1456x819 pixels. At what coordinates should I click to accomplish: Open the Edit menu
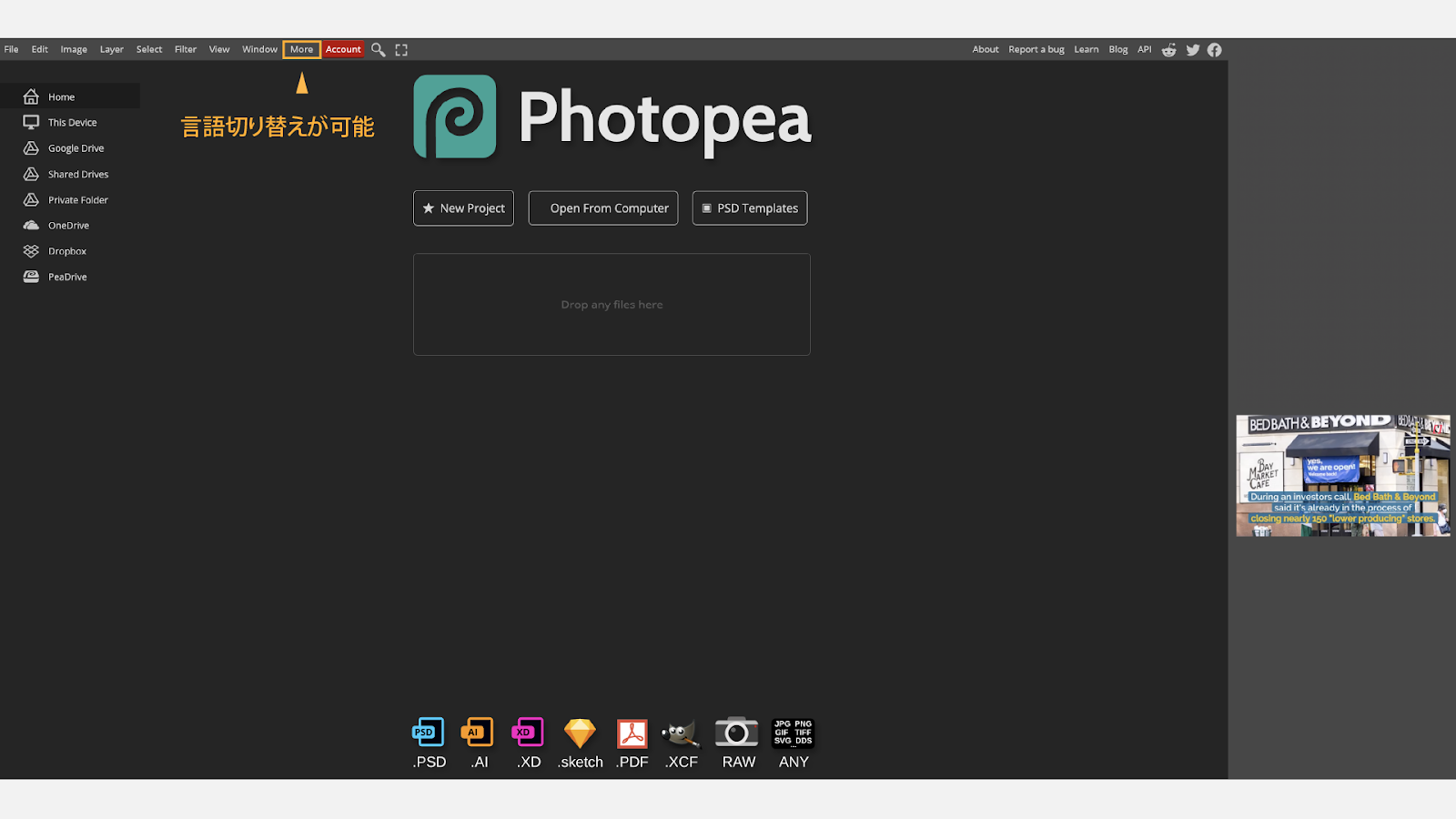40,50
